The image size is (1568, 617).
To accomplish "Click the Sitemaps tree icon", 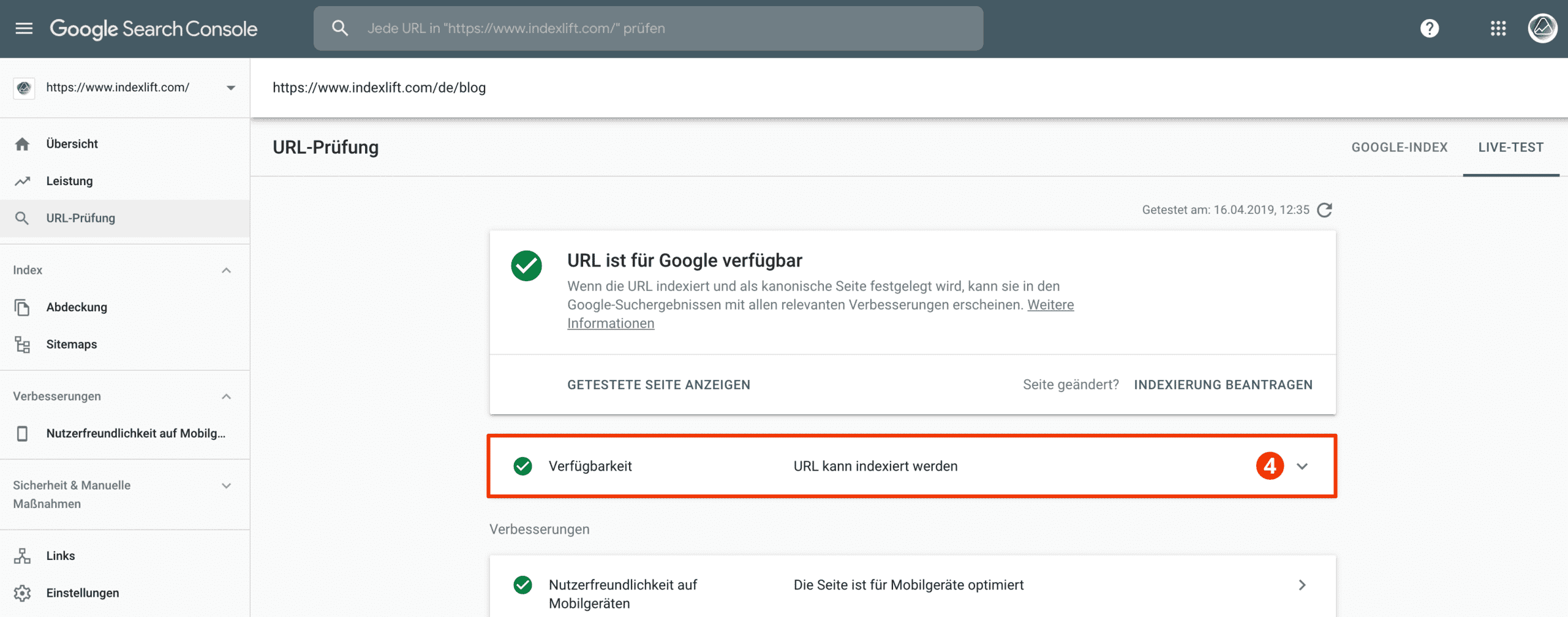I will pyautogui.click(x=22, y=344).
